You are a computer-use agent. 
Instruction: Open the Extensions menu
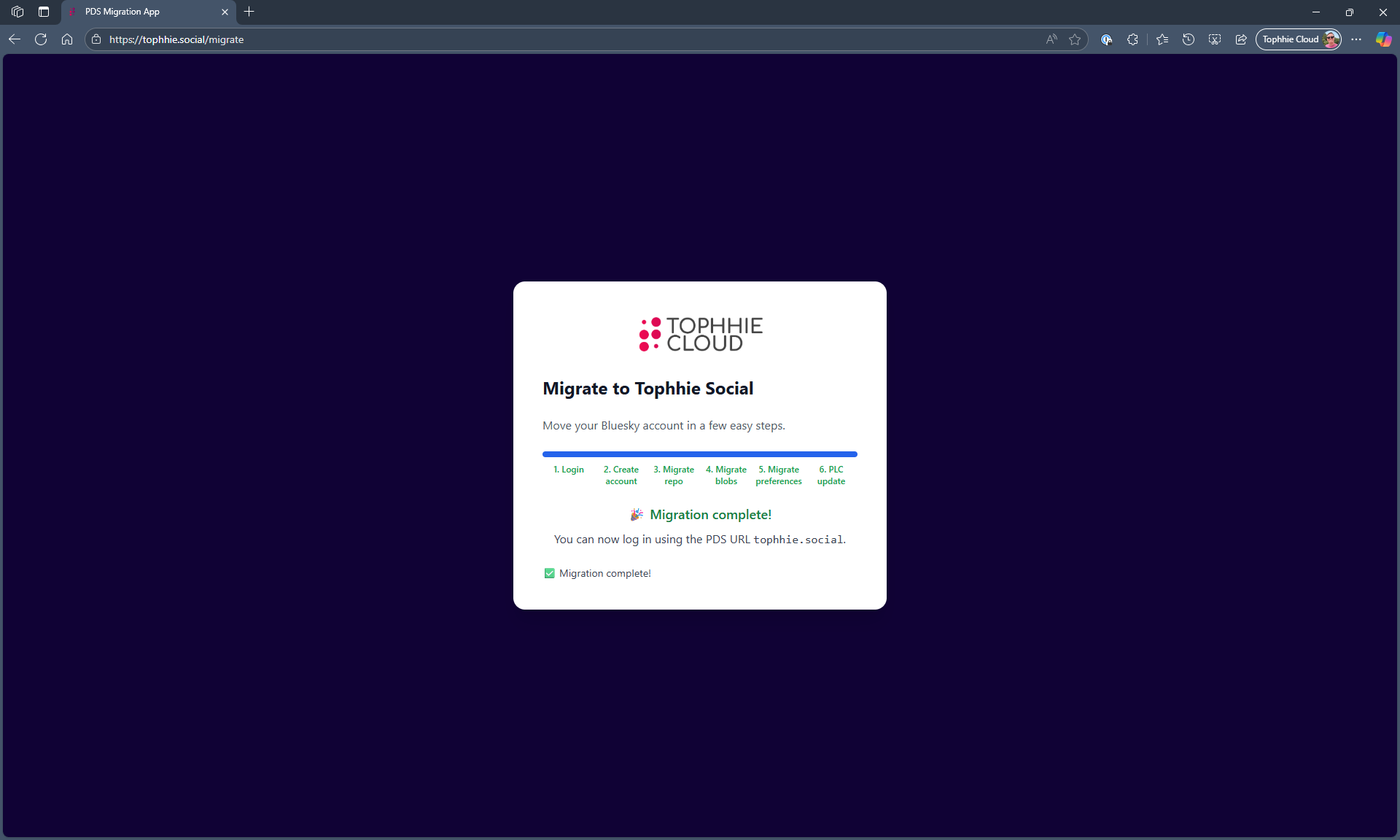point(1132,39)
